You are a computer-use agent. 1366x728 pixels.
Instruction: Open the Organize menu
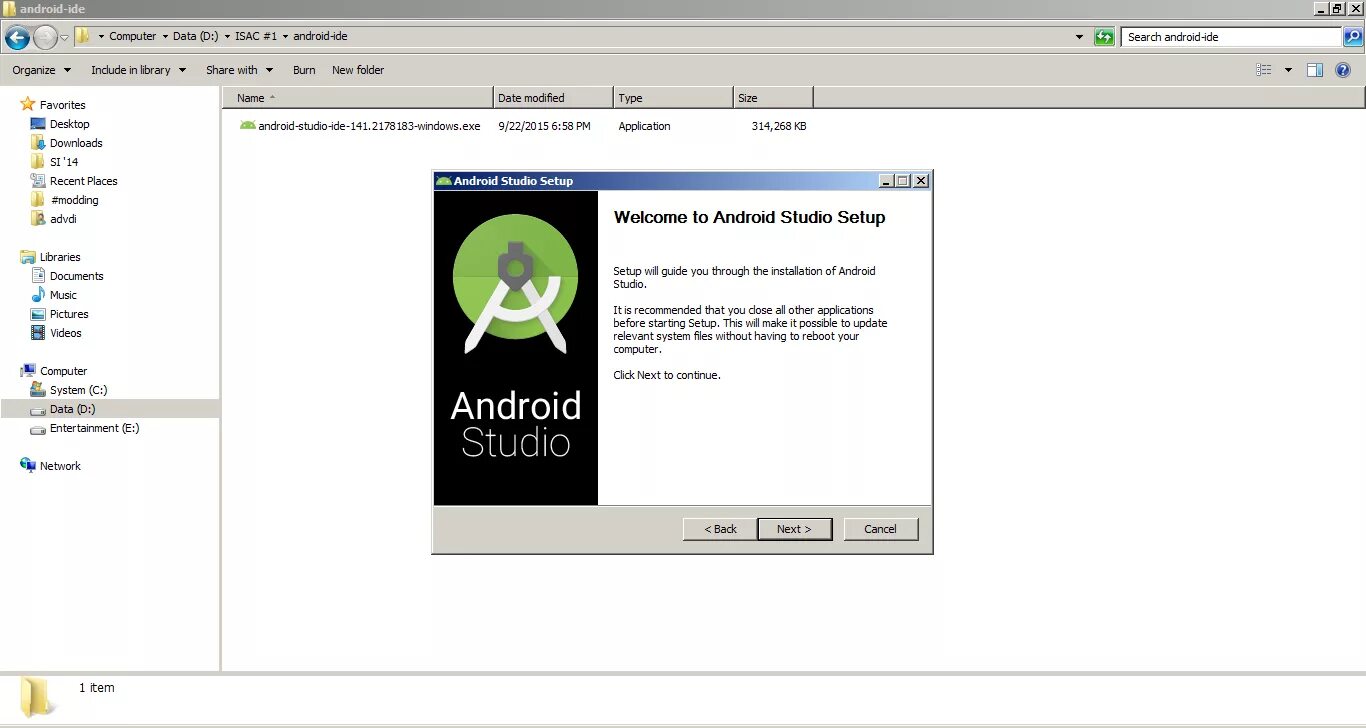(42, 70)
